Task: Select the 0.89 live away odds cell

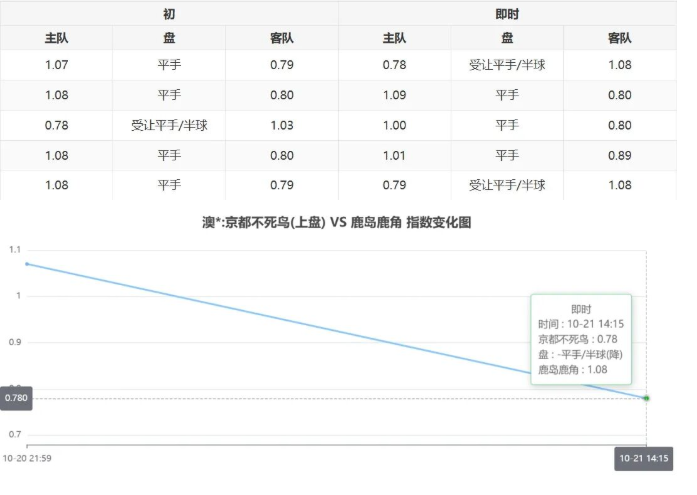Action: coord(620,156)
